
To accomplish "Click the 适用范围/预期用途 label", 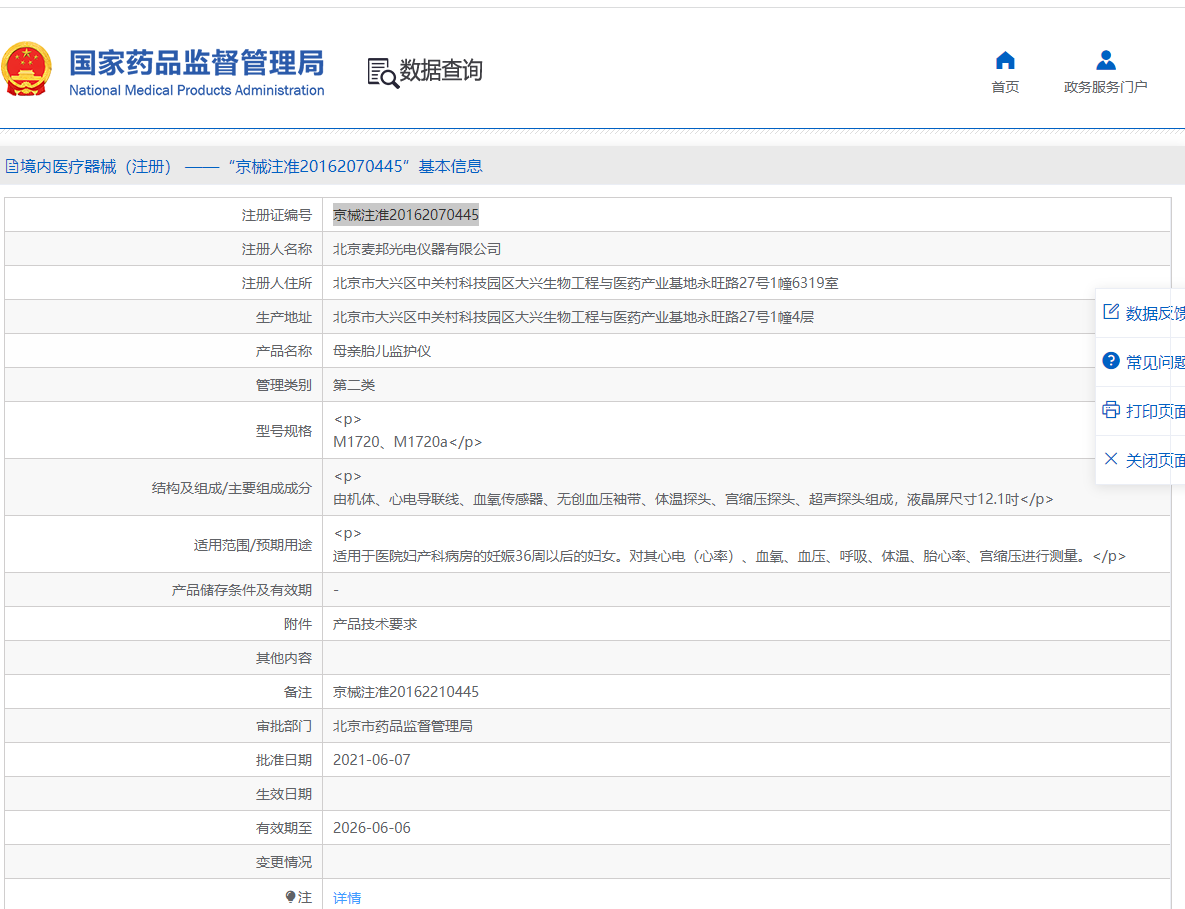I will pyautogui.click(x=252, y=545).
